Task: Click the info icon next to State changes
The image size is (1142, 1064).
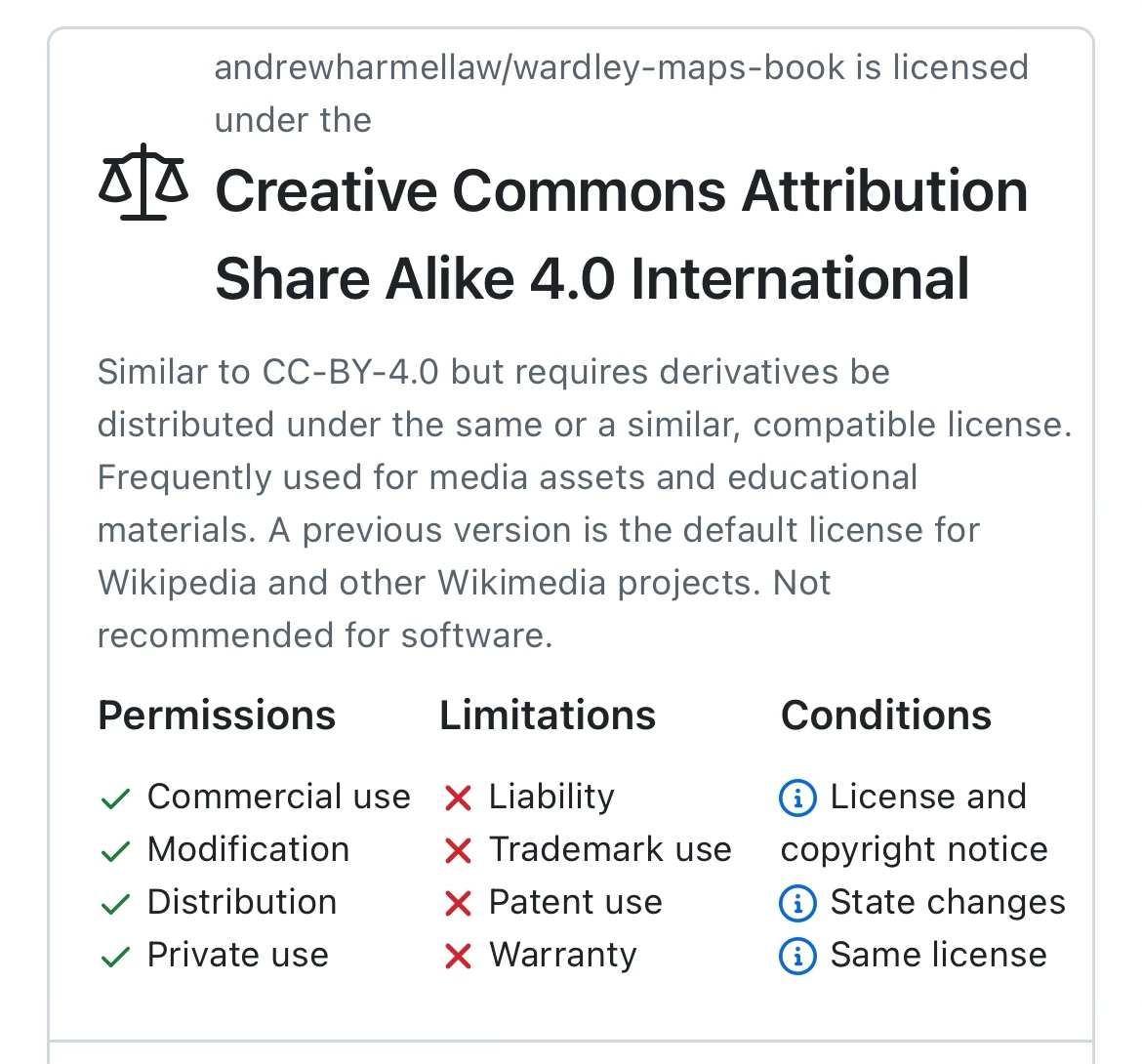Action: coord(797,904)
